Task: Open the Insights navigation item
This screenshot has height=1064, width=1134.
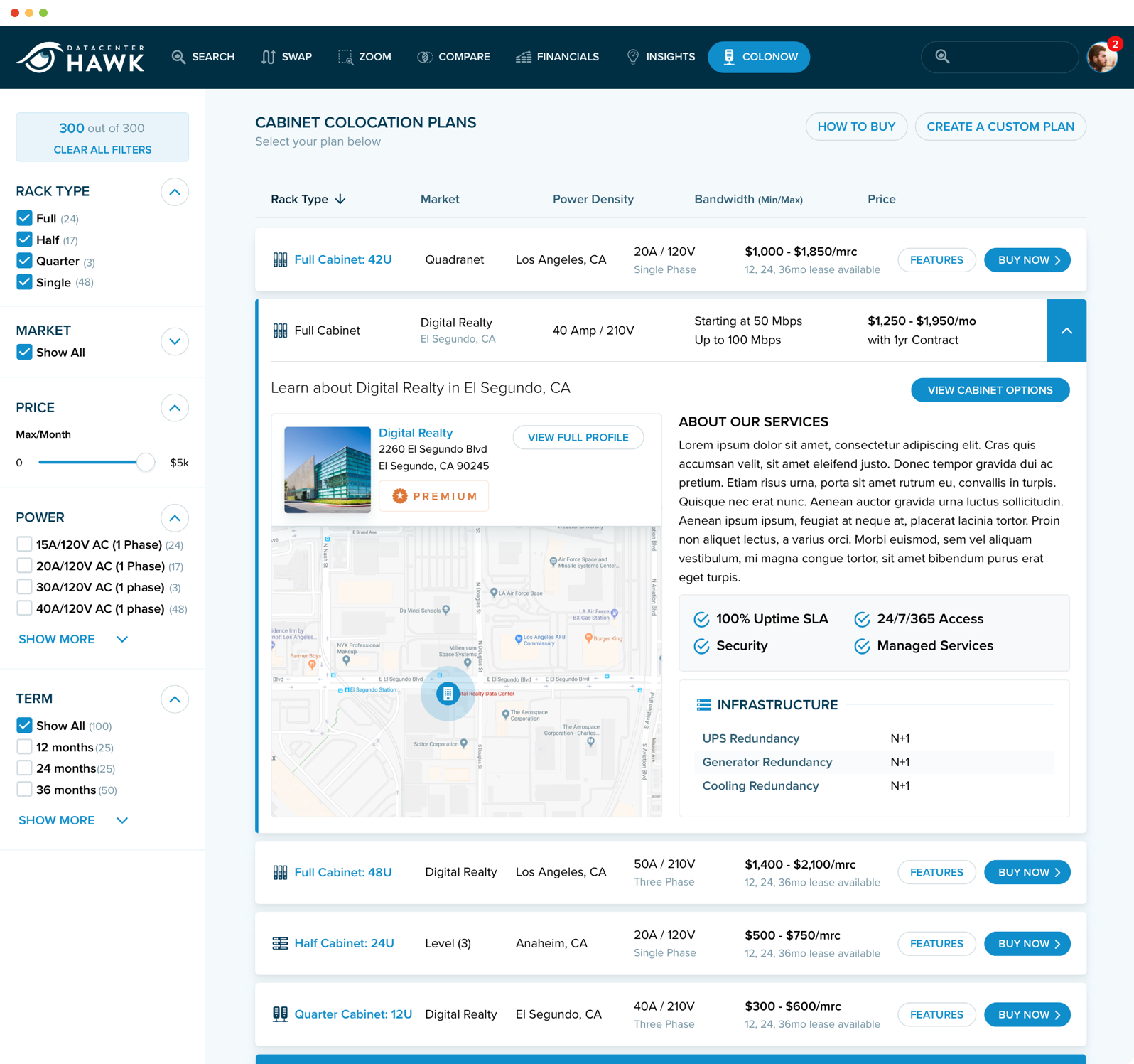Action: click(661, 57)
